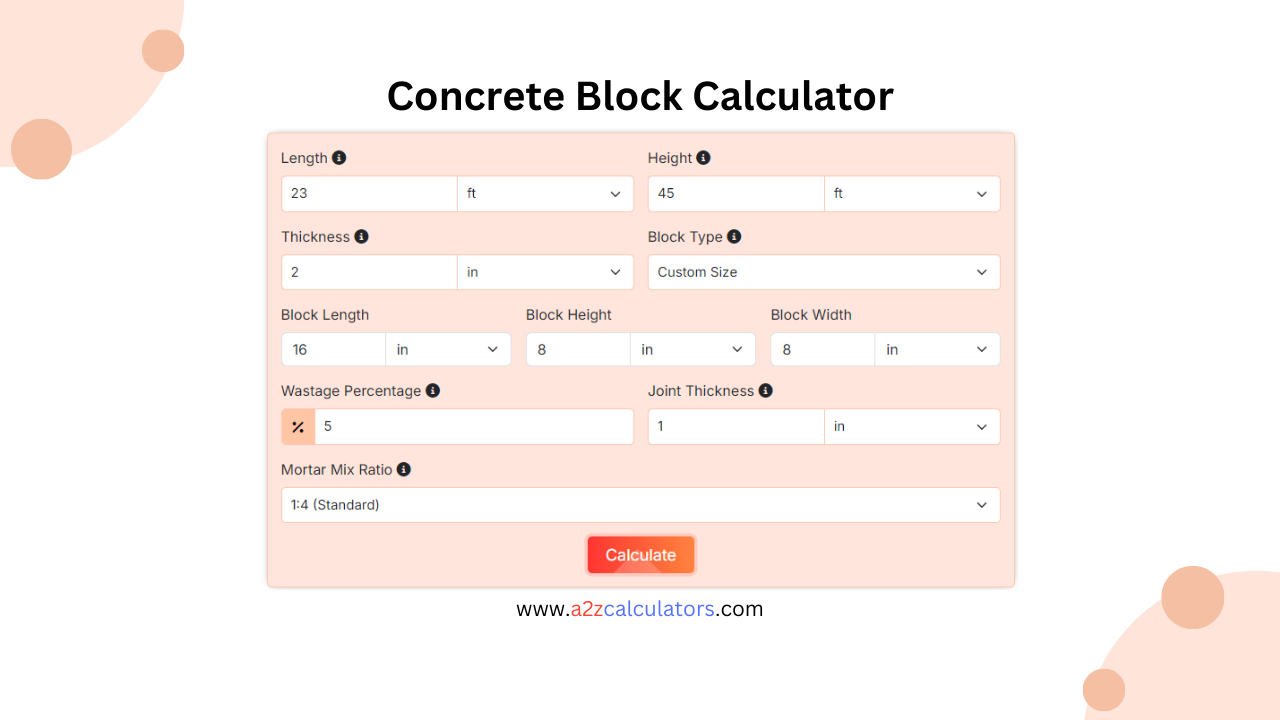
Task: Click the info icon beside Length
Action: pos(339,157)
